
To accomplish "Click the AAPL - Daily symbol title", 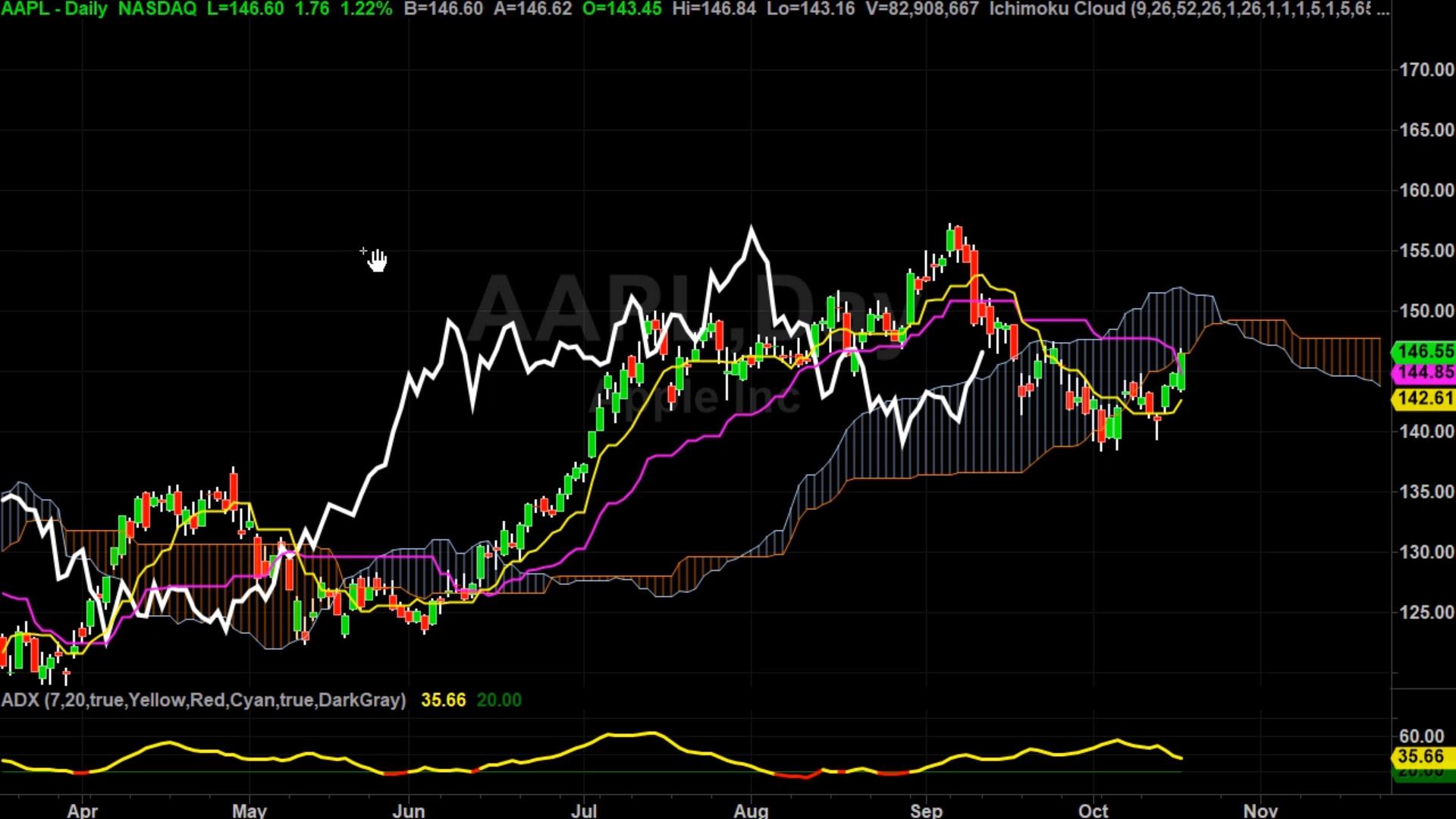I will coord(54,9).
